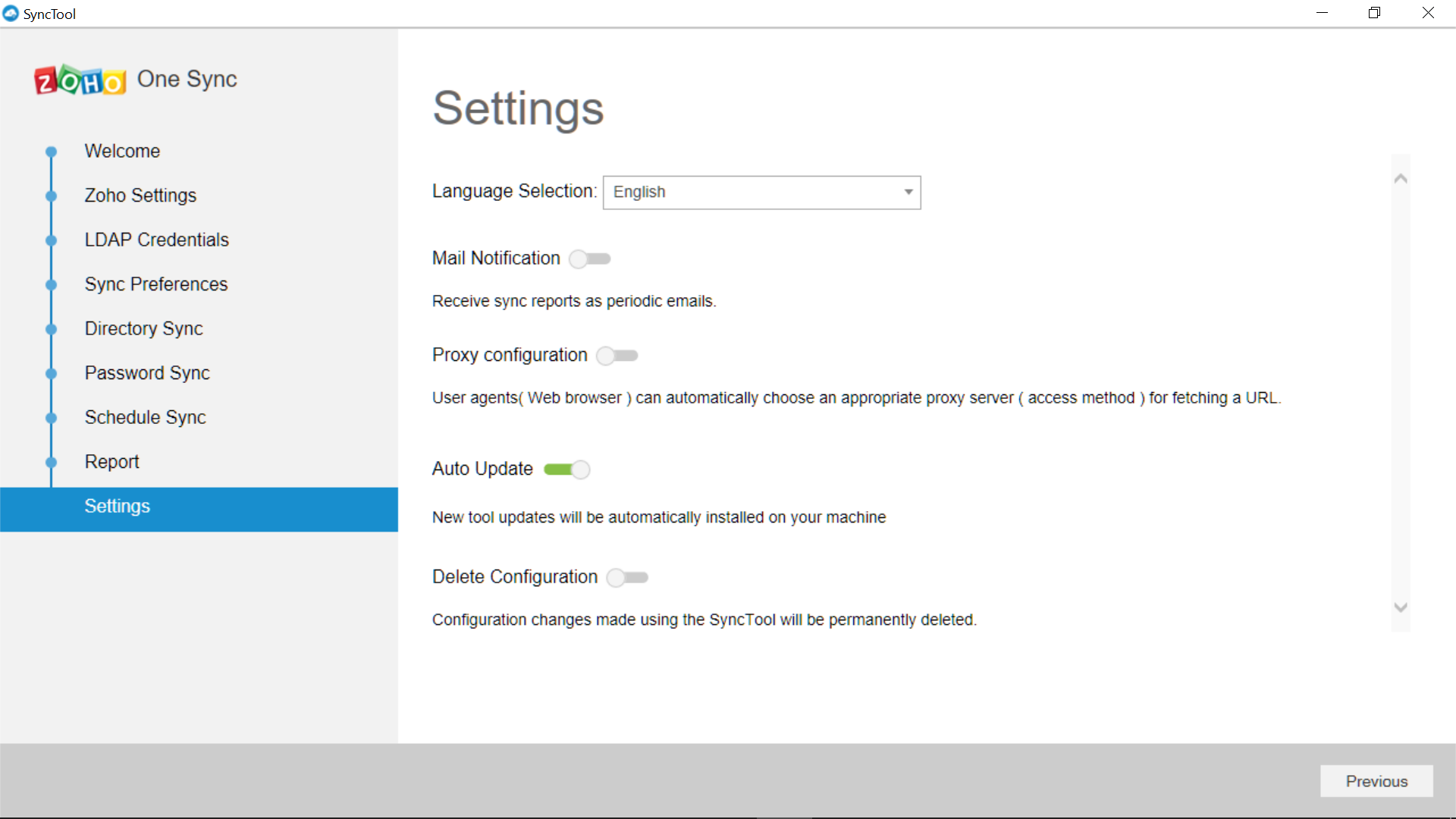
Task: Go to Zoho Settings step
Action: (140, 196)
